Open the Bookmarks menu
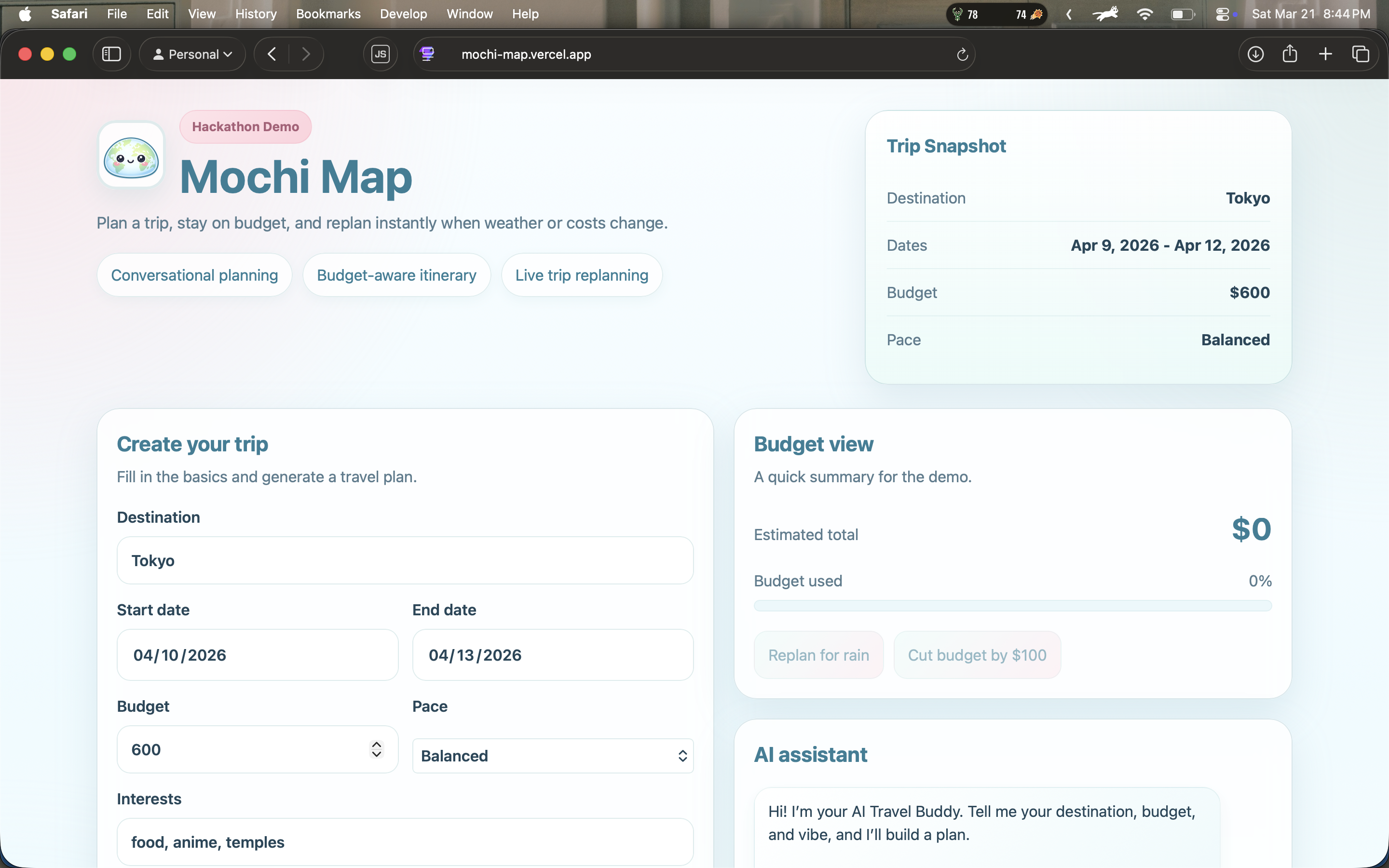1389x868 pixels. point(328,14)
